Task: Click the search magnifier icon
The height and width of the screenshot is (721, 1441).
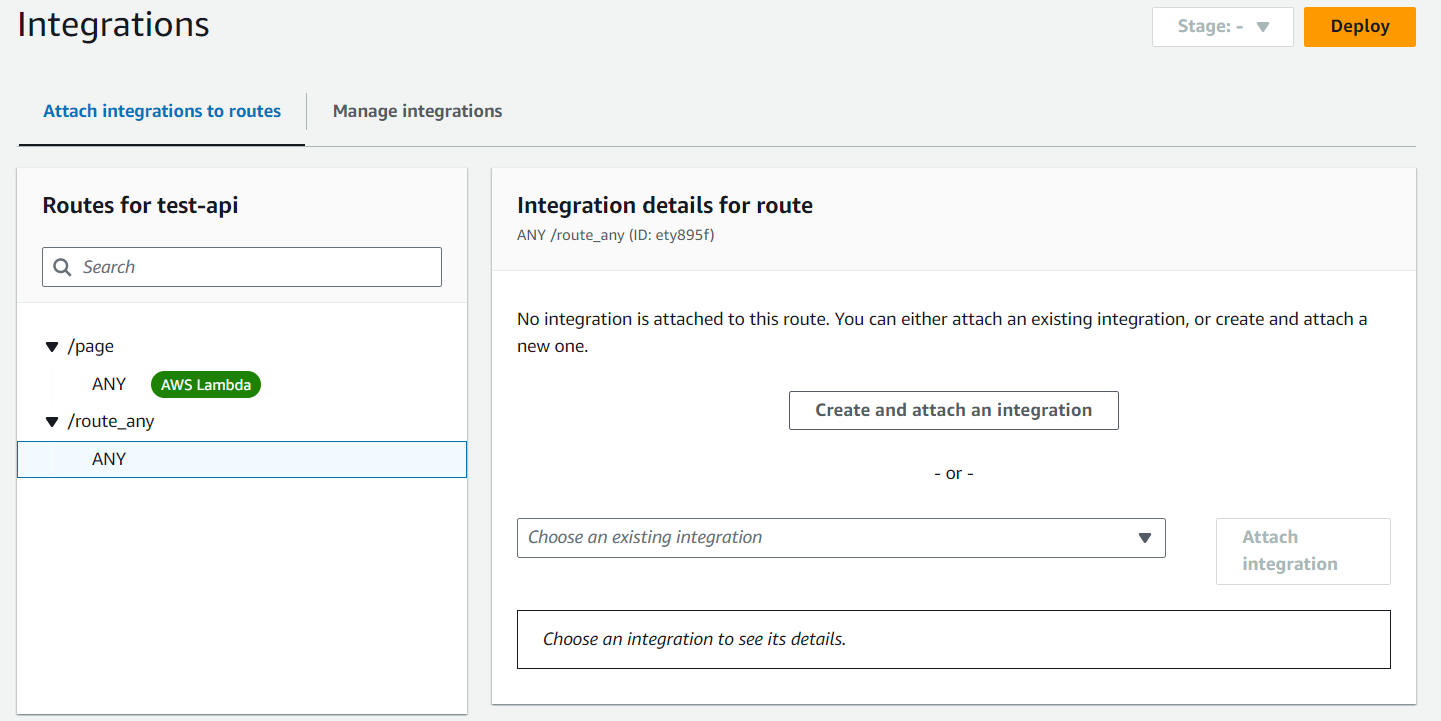Action: click(62, 267)
